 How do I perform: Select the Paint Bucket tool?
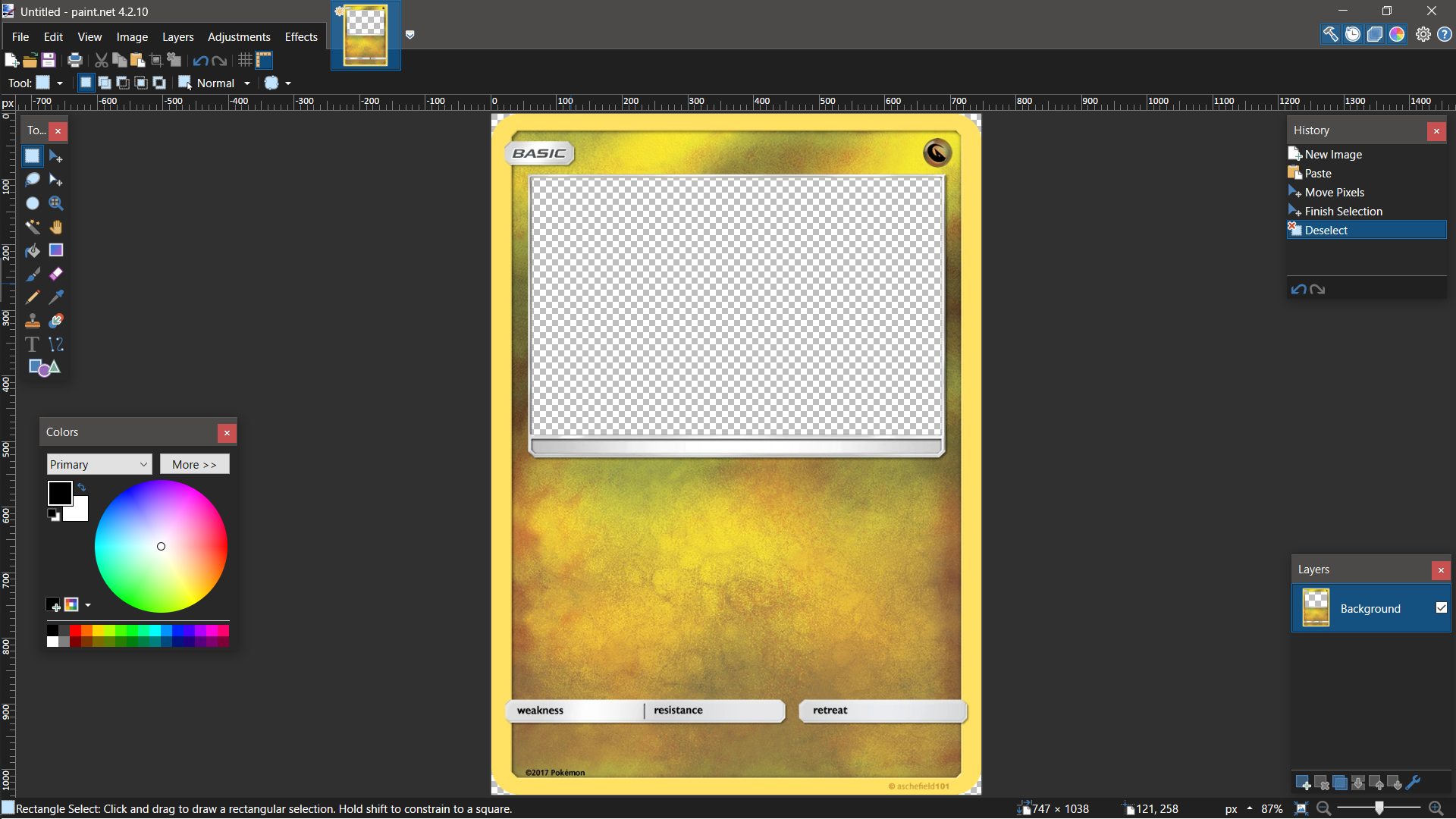click(x=33, y=250)
